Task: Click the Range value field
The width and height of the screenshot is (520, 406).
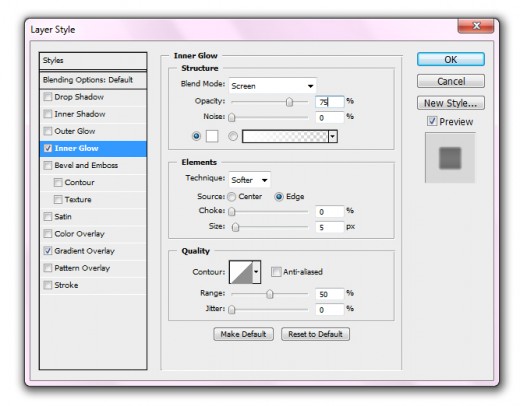Action: [329, 294]
